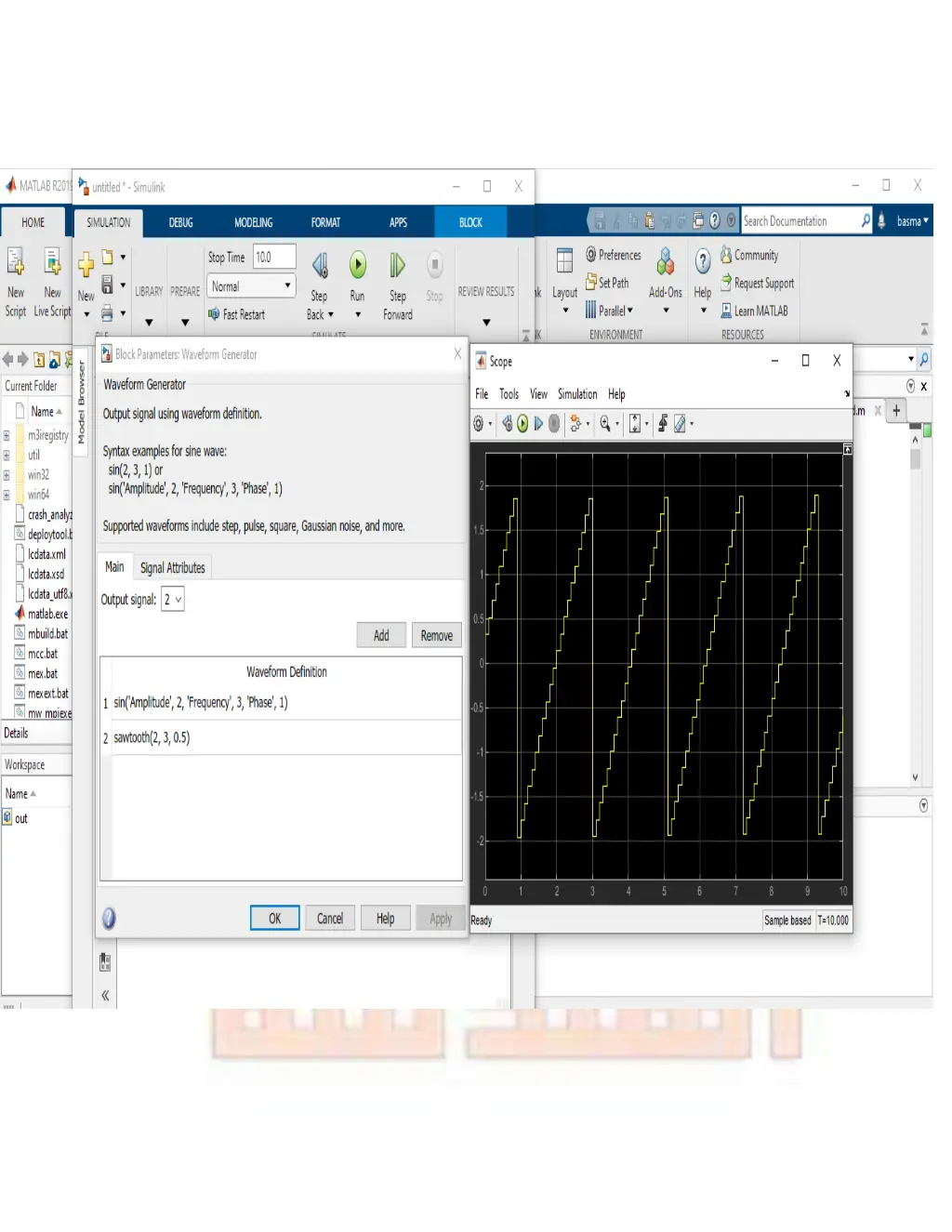Image resolution: width=952 pixels, height=1232 pixels.
Task: Expand the win64 folder node
Action: pyautogui.click(x=7, y=495)
